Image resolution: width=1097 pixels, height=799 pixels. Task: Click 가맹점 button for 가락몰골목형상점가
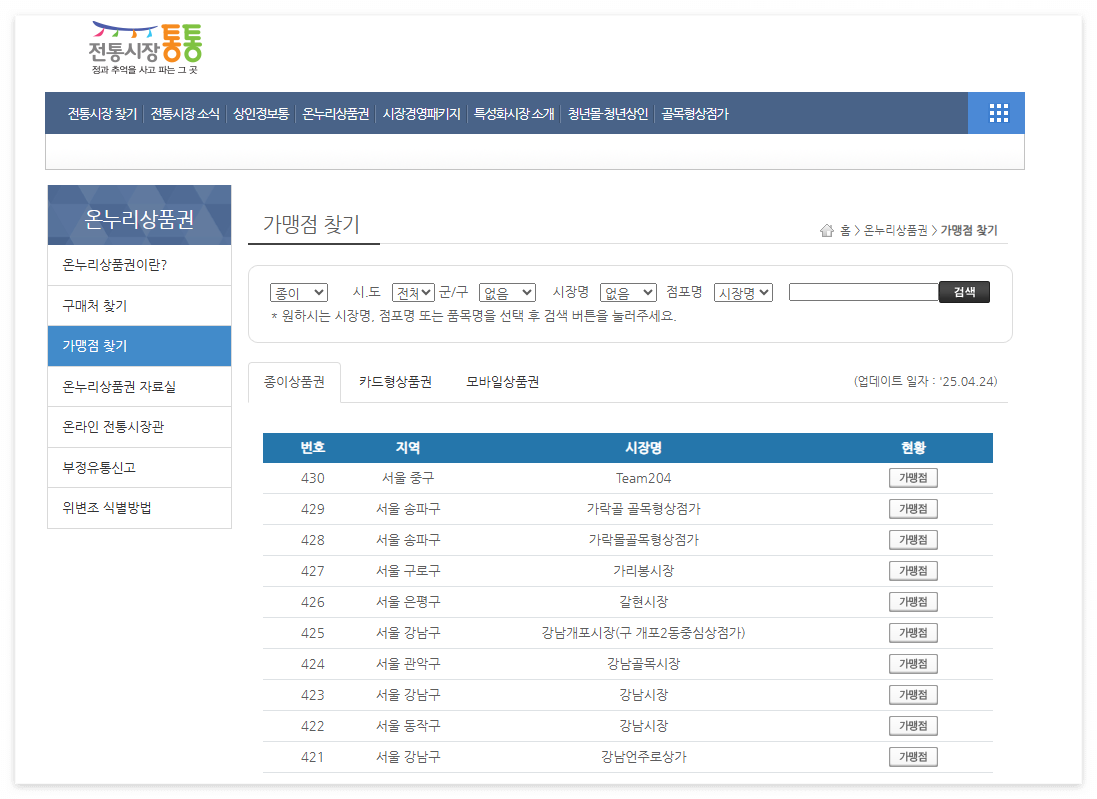pyautogui.click(x=913, y=539)
